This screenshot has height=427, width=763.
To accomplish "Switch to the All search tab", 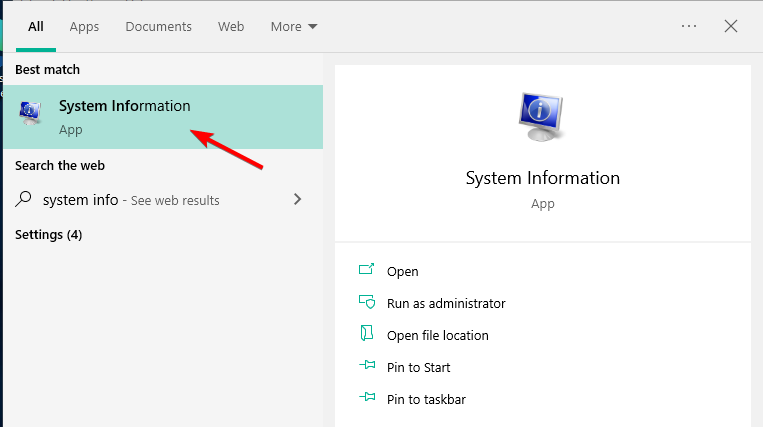I will point(36,27).
